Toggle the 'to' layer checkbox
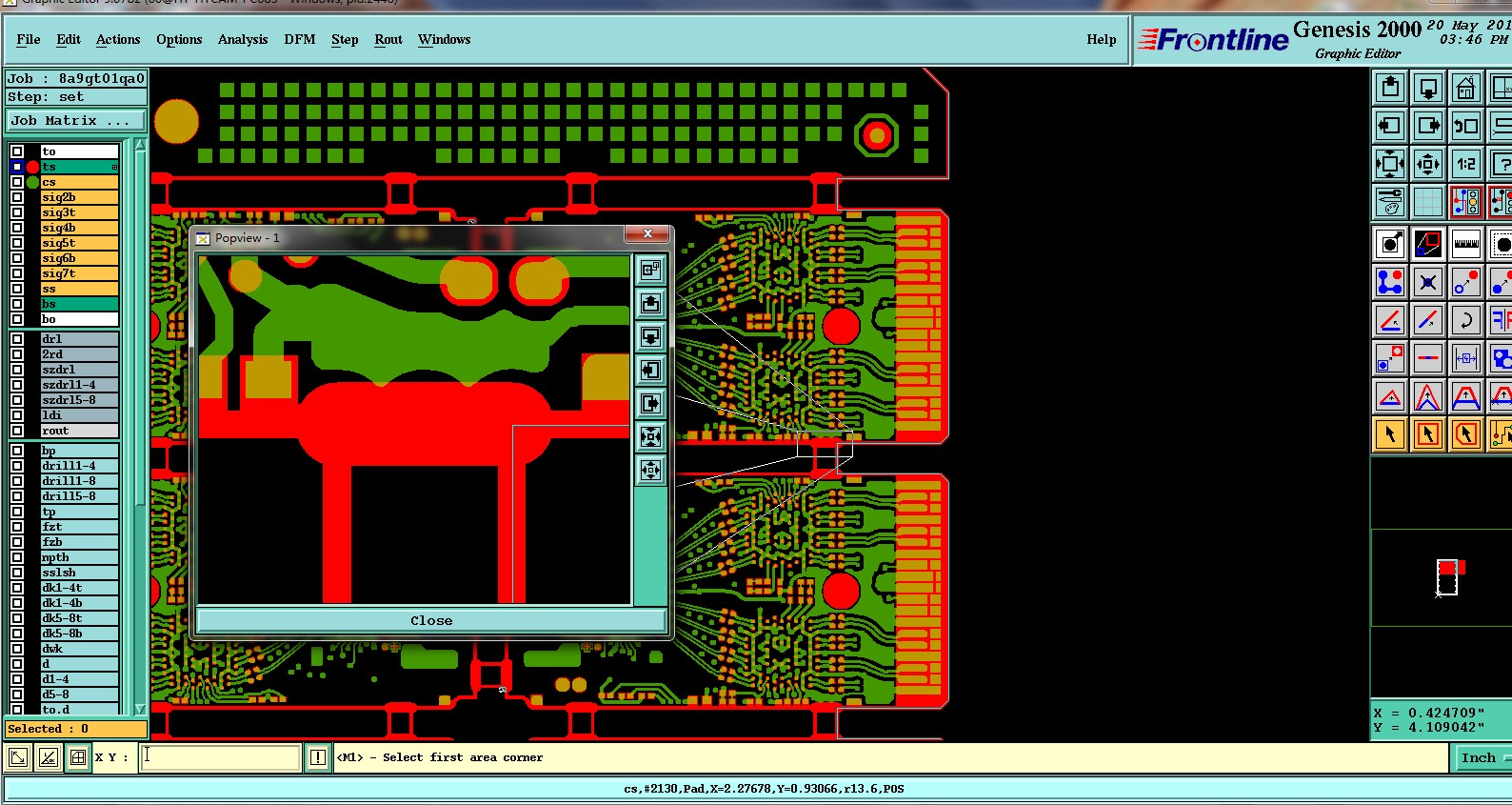 17,151
